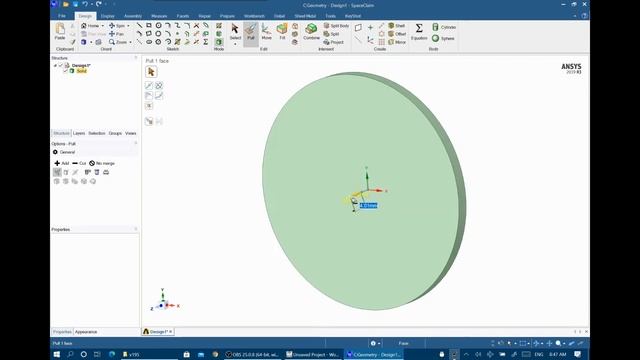Click the Design1 document tab below the viewport
This screenshot has height=360, width=640.
(x=158, y=332)
